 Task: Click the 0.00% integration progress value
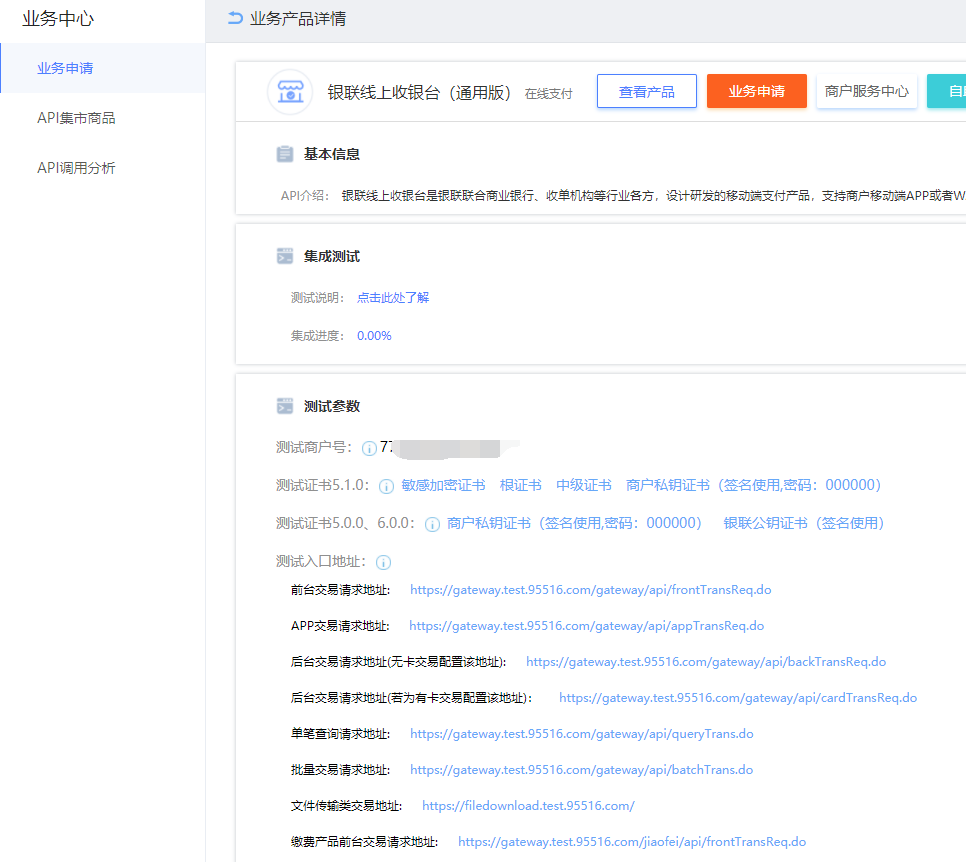tap(374, 336)
